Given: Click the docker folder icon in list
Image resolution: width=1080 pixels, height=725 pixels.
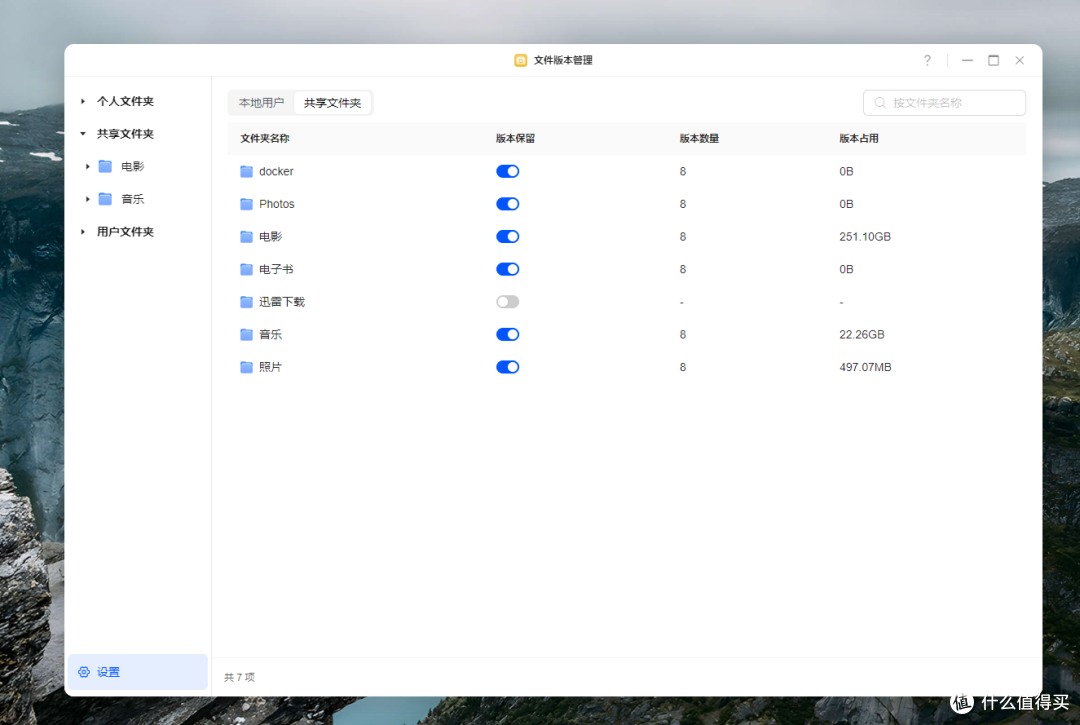Looking at the screenshot, I should (246, 171).
